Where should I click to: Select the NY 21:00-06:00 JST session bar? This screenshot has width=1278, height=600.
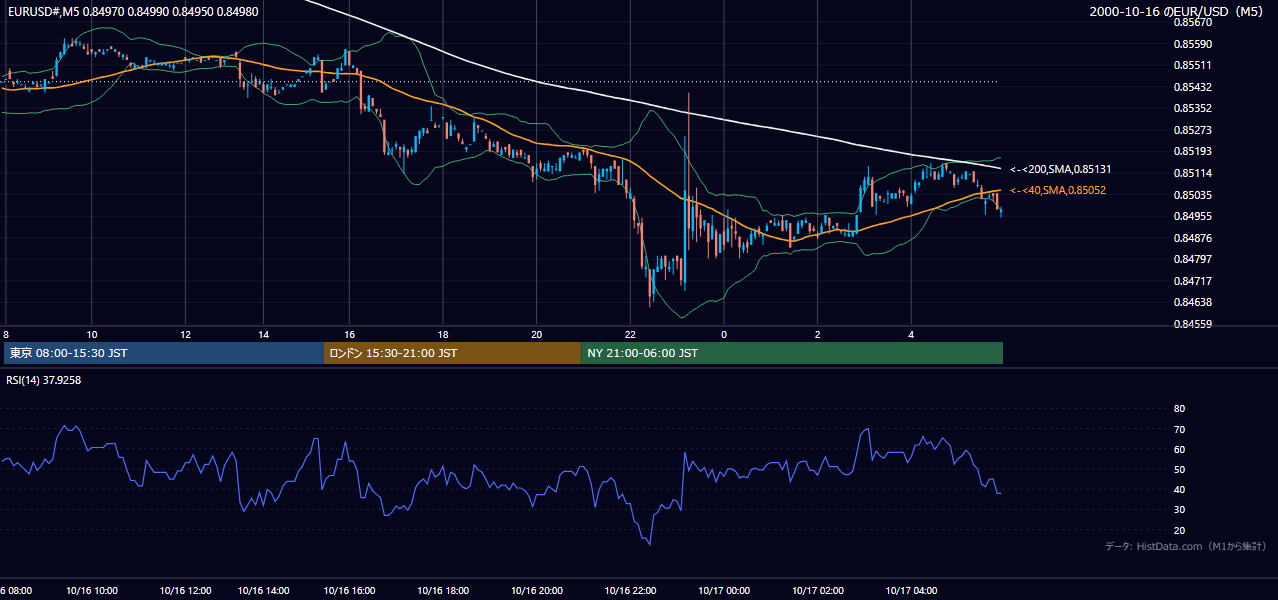[792, 353]
